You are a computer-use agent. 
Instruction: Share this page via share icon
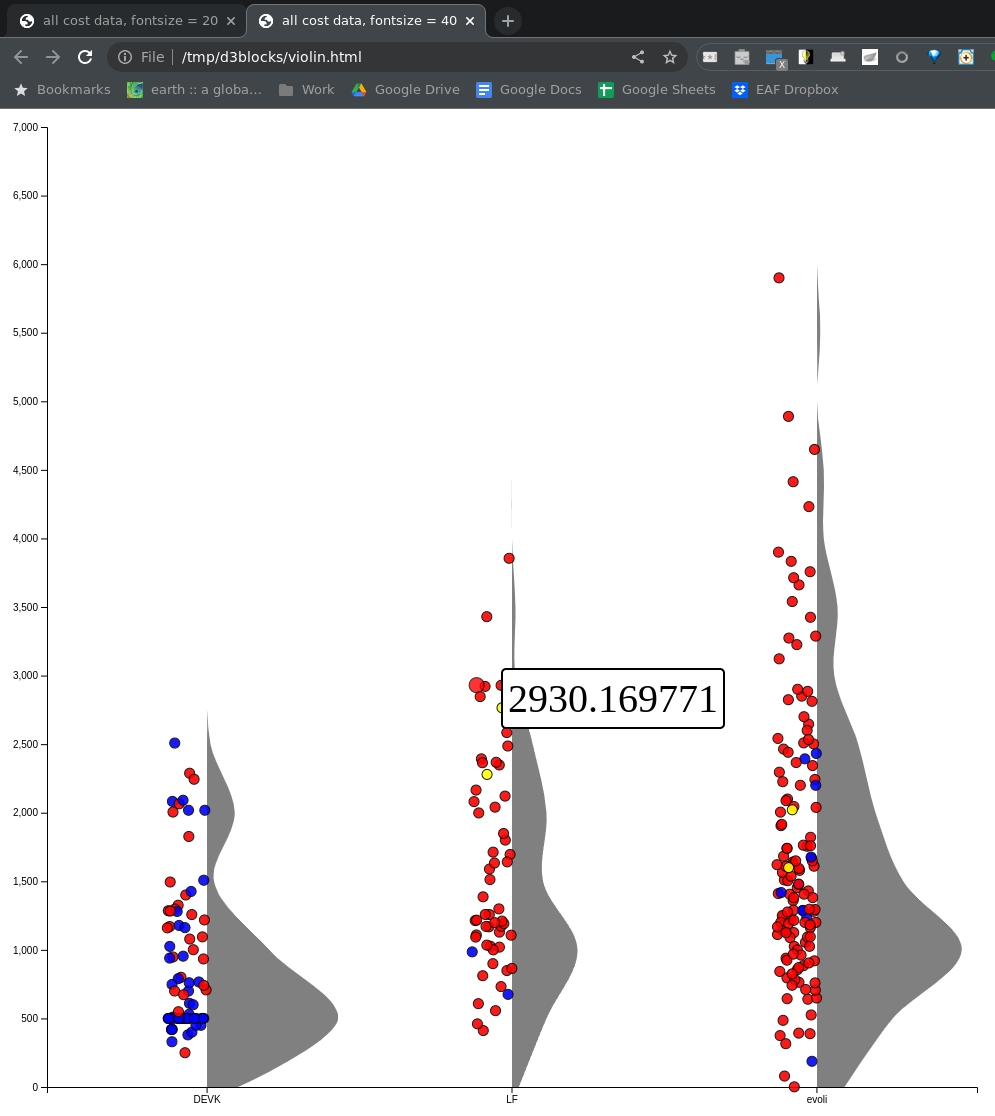638,57
